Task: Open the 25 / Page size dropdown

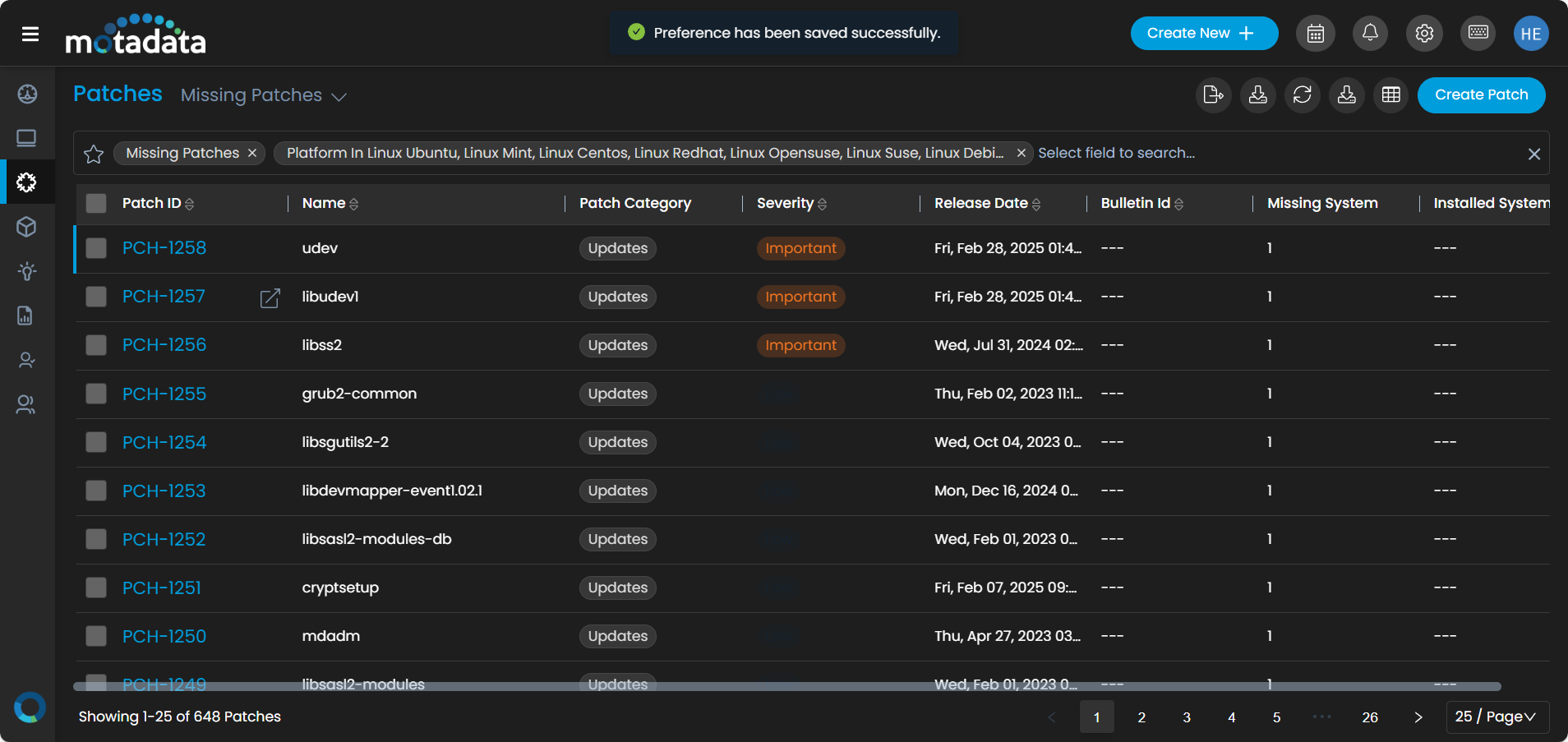Action: point(1497,717)
